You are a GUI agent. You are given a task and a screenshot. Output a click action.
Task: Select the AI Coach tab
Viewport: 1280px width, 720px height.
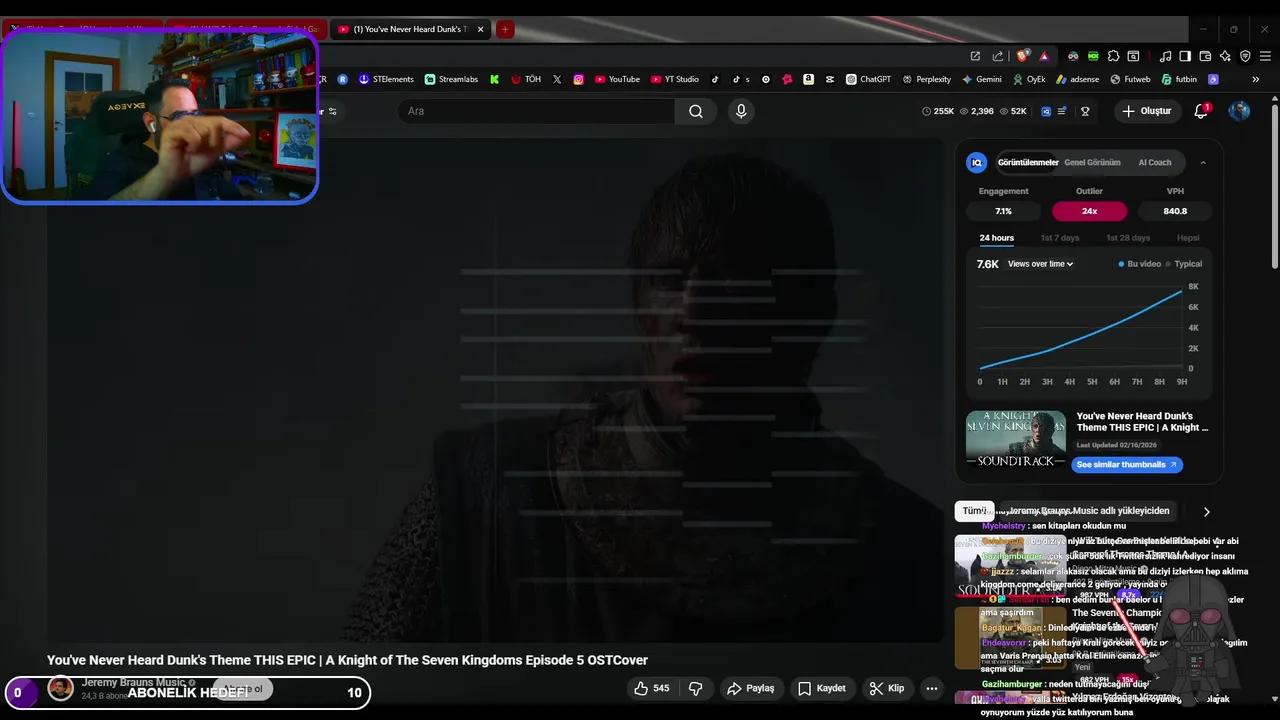(x=1155, y=162)
